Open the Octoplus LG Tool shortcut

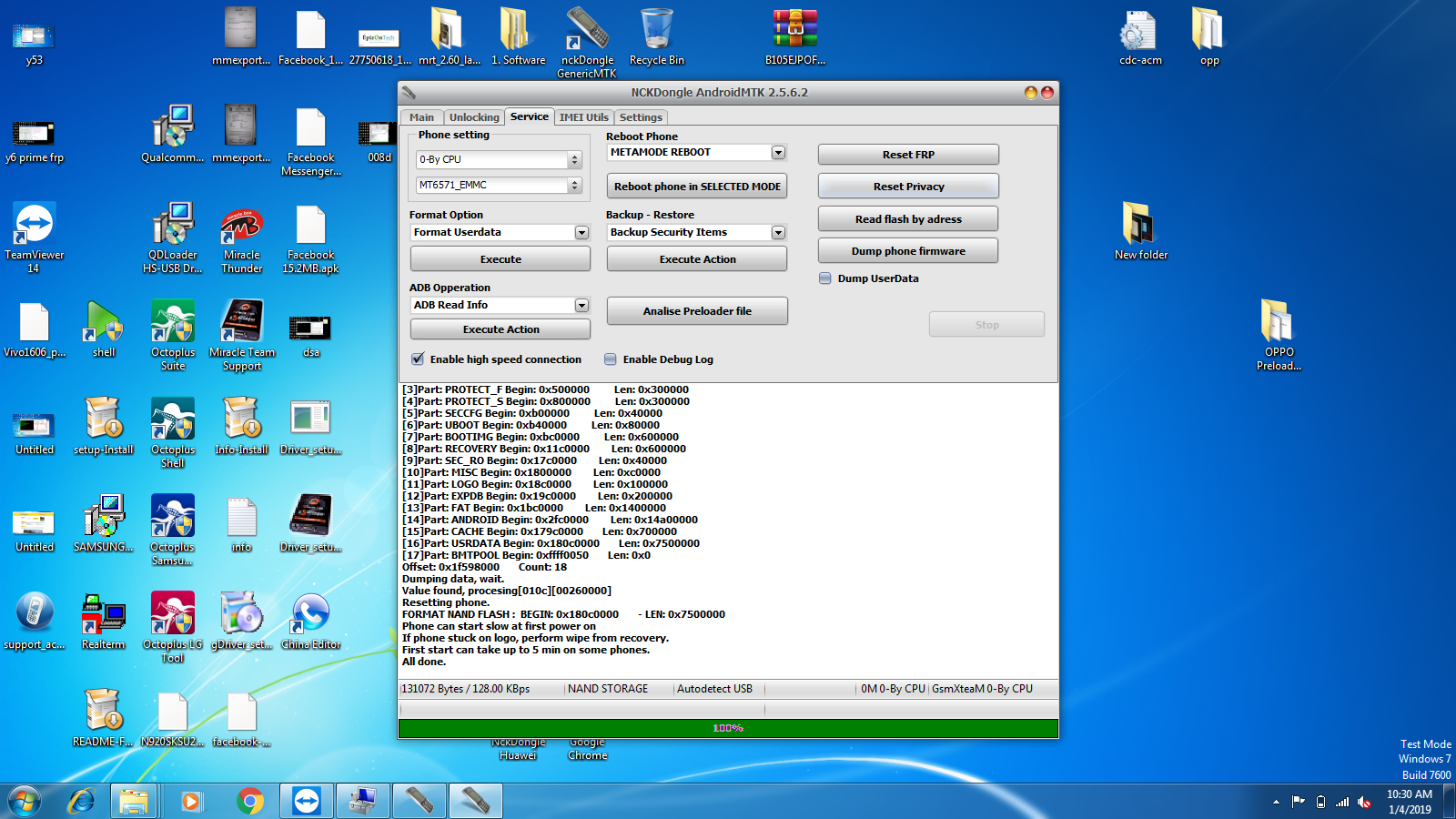(x=173, y=627)
